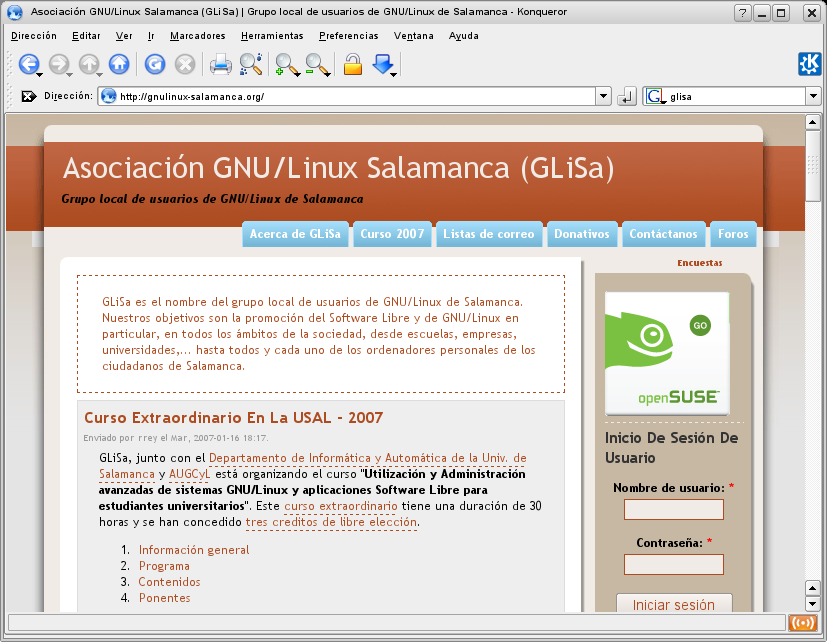Zoom in with the magnifier plus icon

[286, 65]
